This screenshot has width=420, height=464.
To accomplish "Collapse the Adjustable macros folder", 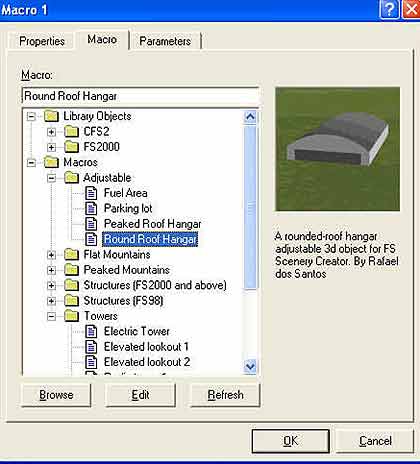I will point(51,178).
